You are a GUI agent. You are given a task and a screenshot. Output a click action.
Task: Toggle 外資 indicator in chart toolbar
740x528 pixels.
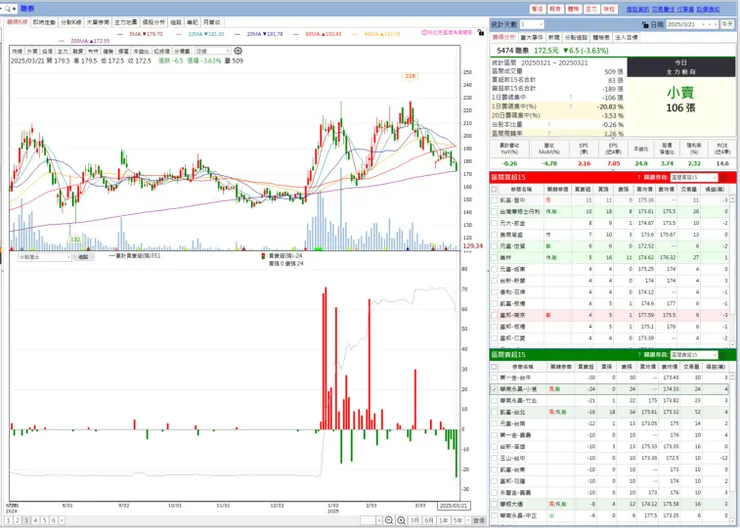pos(32,51)
